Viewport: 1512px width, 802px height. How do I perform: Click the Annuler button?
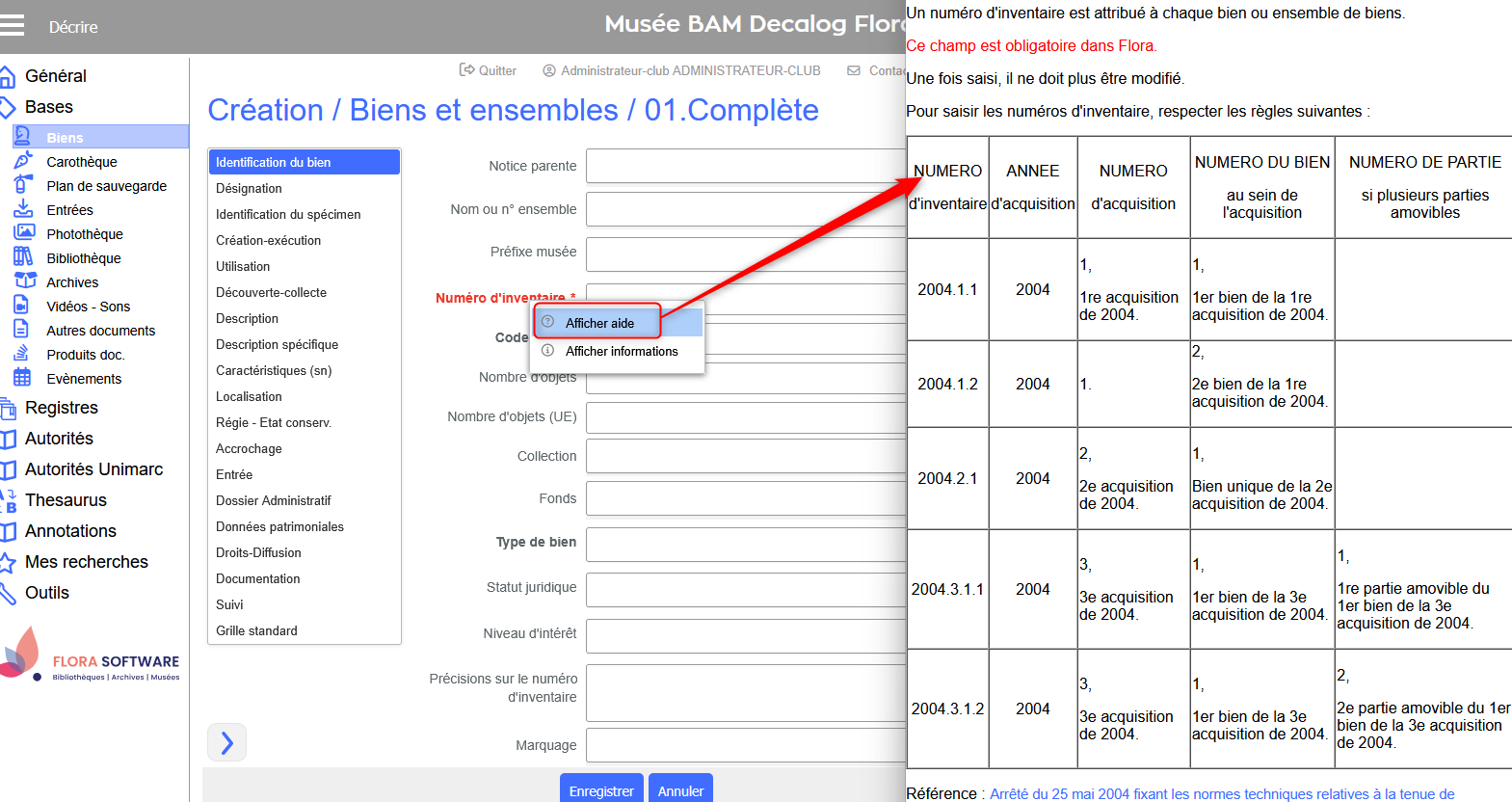click(x=680, y=789)
